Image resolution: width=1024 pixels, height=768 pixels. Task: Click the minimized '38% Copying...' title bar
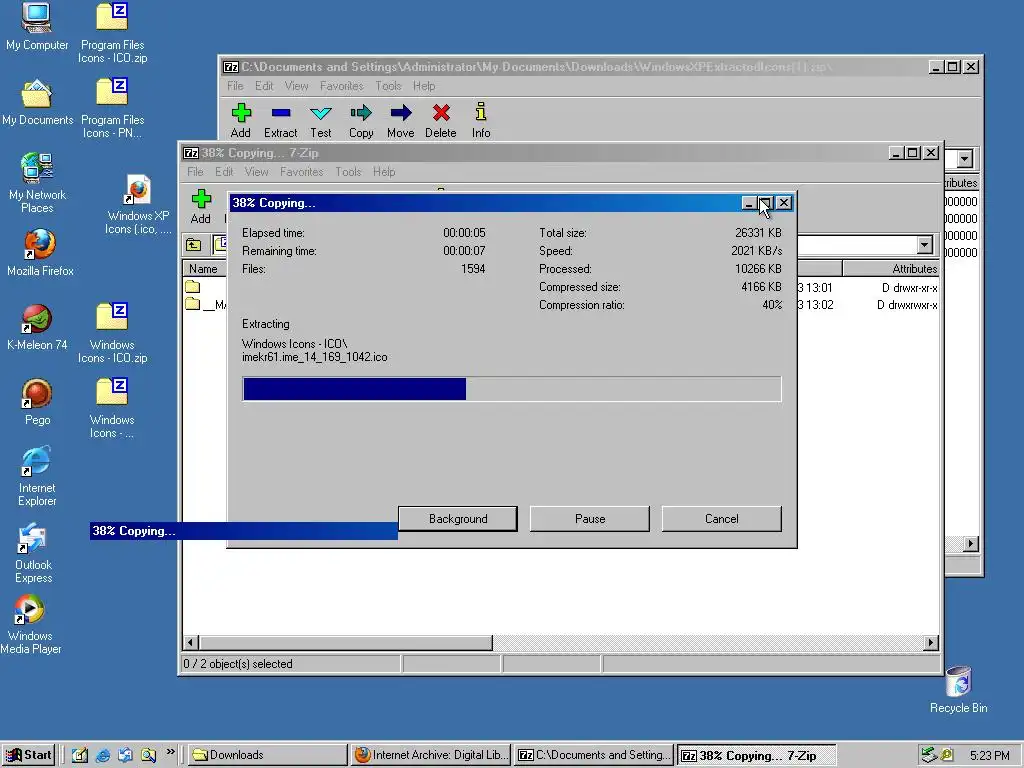tap(244, 531)
